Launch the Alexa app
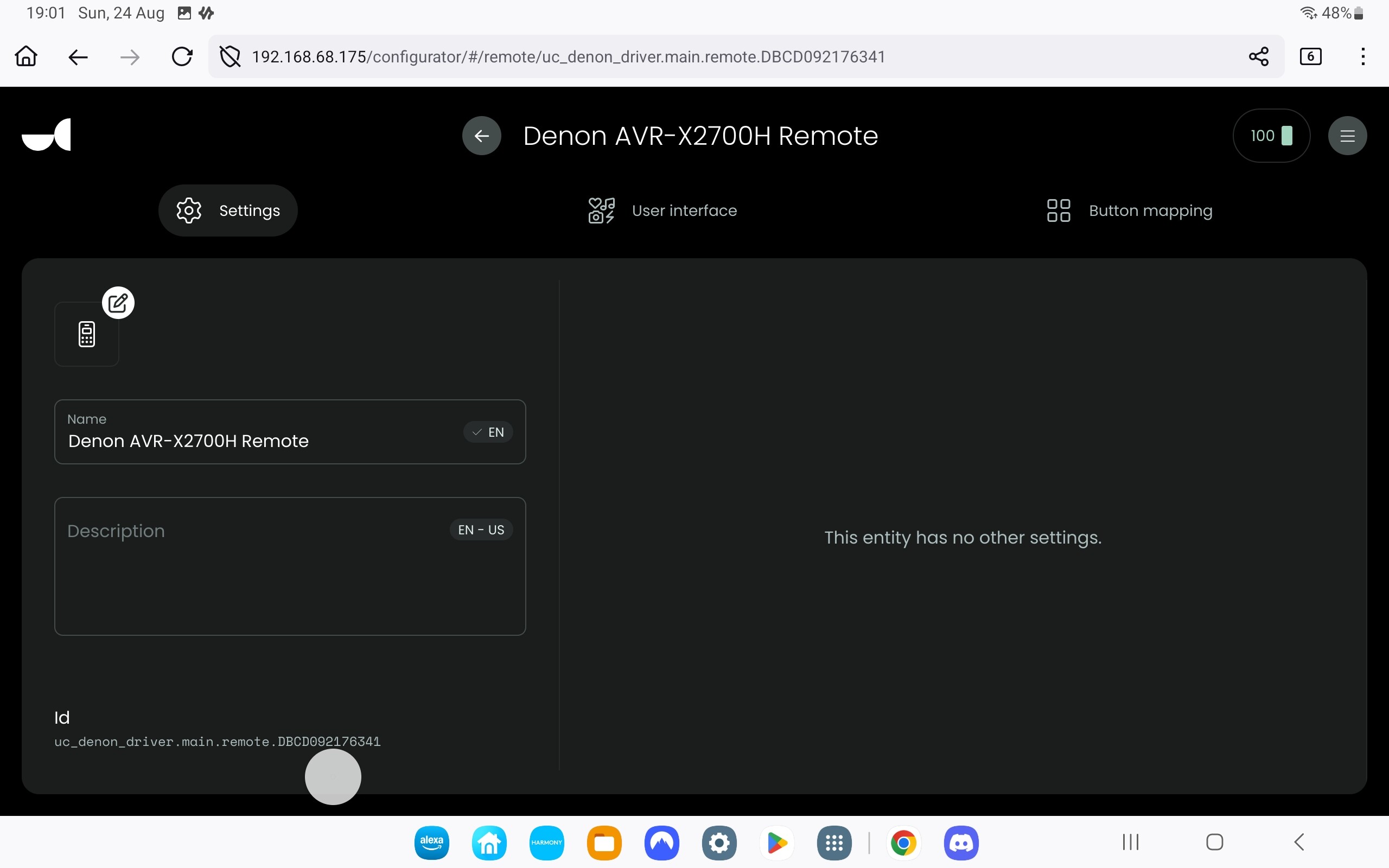Image resolution: width=1389 pixels, height=868 pixels. point(432,843)
